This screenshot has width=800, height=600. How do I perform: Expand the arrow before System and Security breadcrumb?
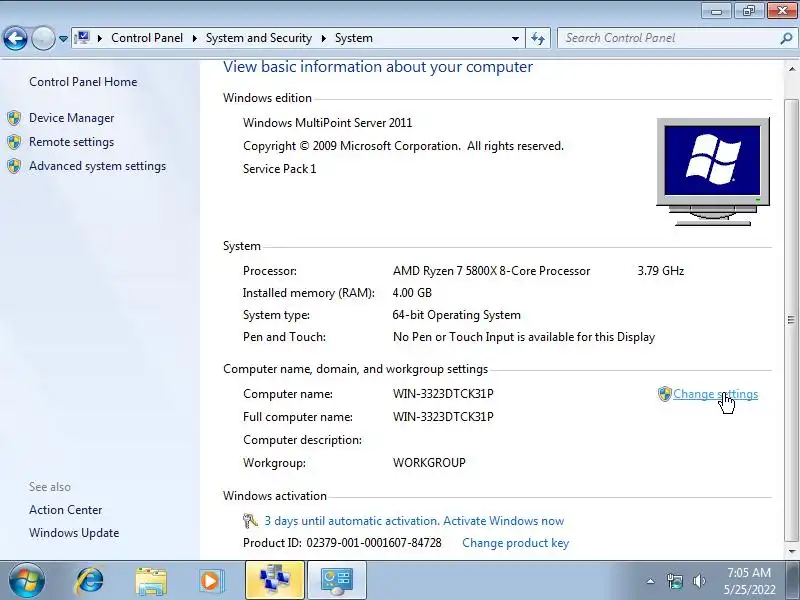coord(195,38)
